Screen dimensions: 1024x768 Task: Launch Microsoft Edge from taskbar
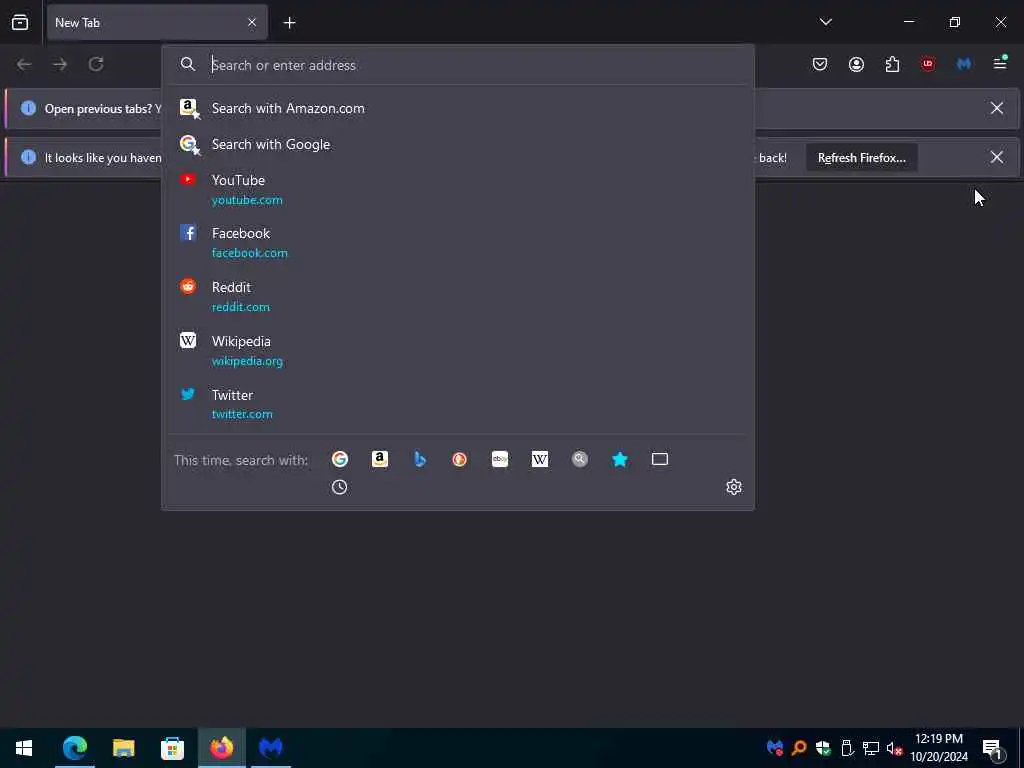point(74,748)
